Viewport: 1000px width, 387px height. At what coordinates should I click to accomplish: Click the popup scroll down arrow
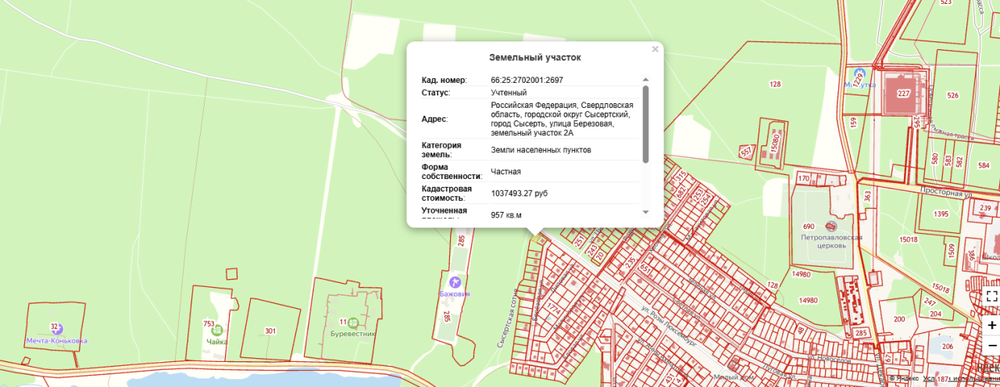[645, 212]
